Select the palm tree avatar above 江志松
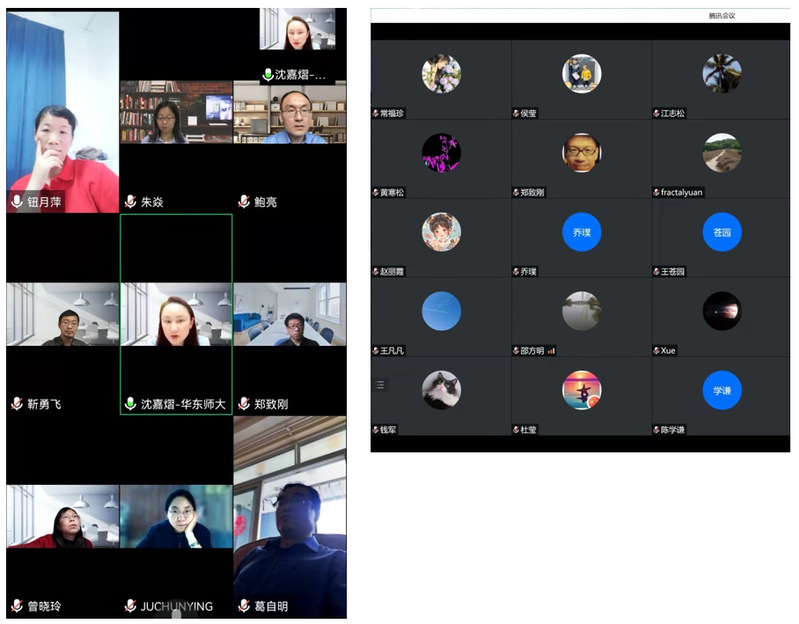The height and width of the screenshot is (624, 799). click(721, 73)
